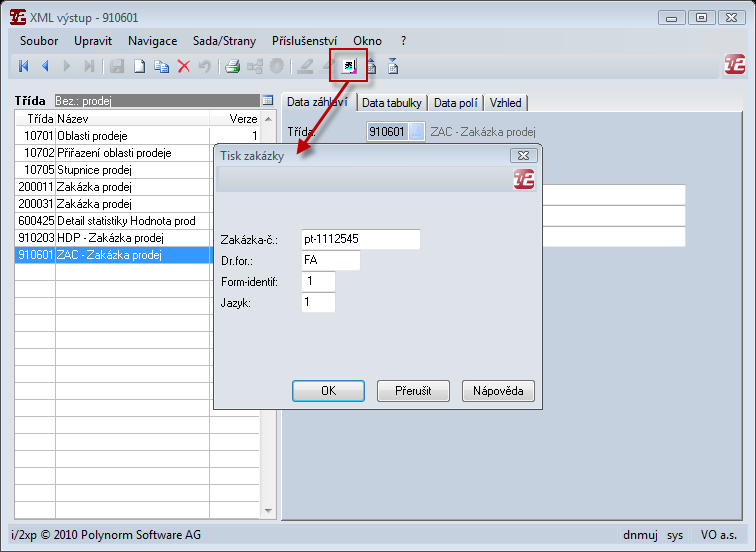Image resolution: width=756 pixels, height=552 pixels.
Task: Click the i/2 logo in Tisk zakázky dialog
Action: 524,179
